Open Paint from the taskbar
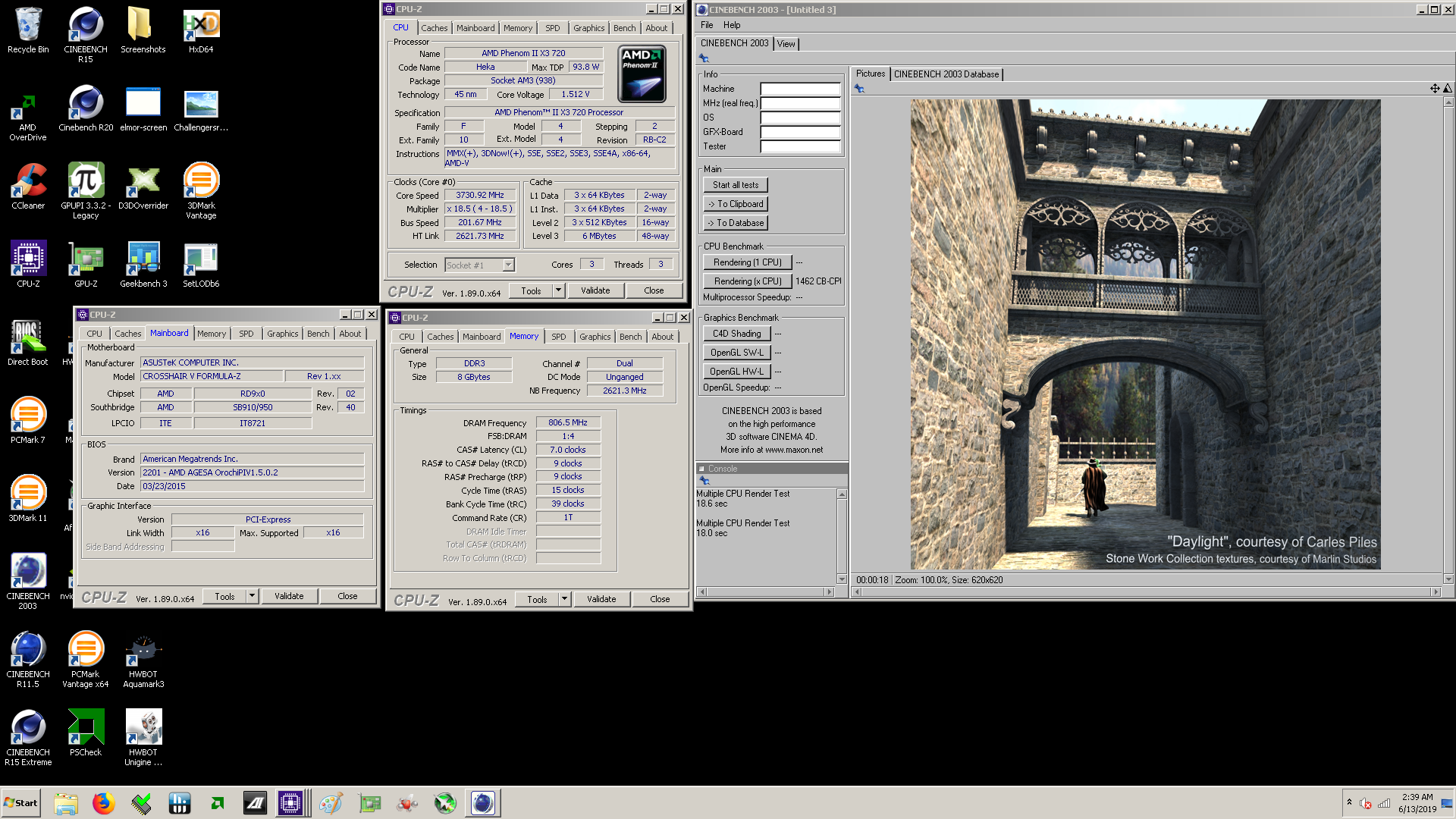This screenshot has width=1456, height=819. [x=331, y=803]
